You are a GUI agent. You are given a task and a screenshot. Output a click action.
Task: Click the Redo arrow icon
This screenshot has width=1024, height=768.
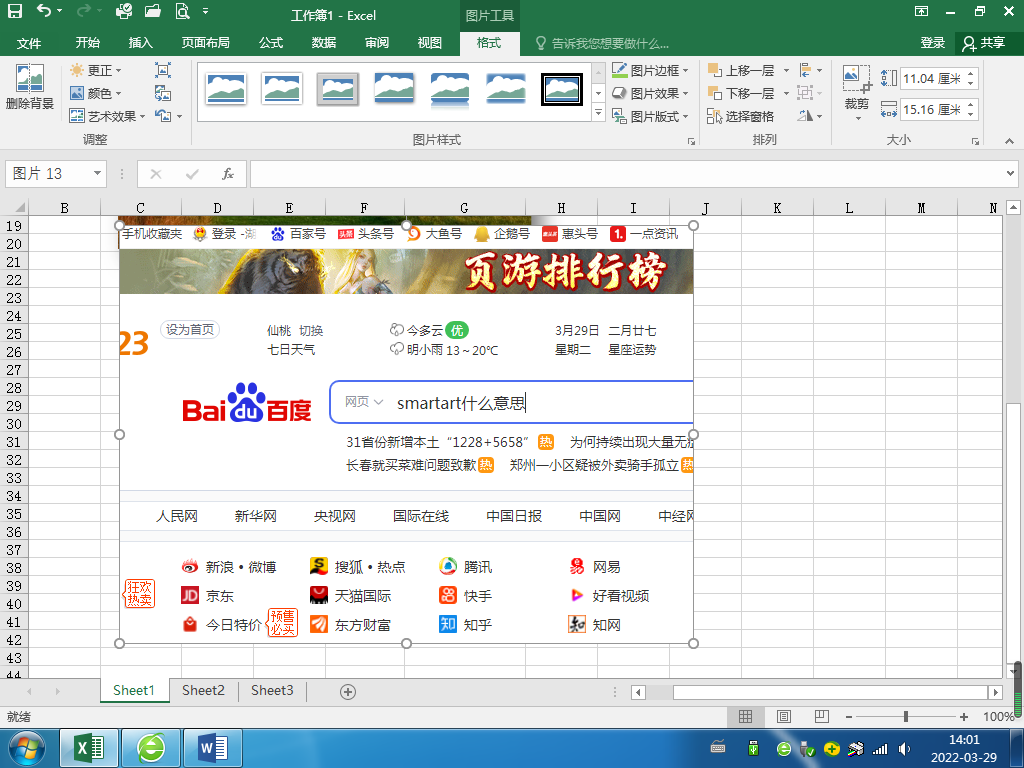[83, 11]
